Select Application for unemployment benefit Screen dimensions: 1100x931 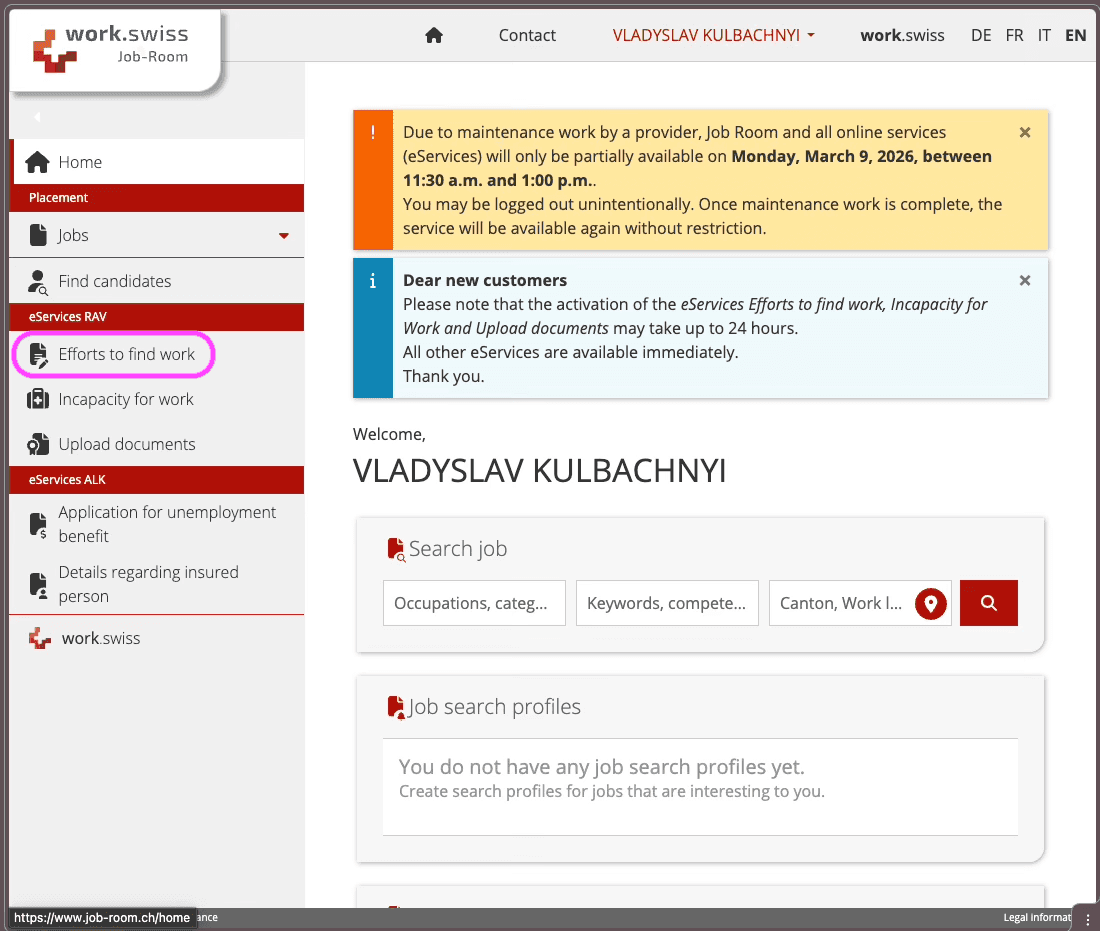(167, 524)
